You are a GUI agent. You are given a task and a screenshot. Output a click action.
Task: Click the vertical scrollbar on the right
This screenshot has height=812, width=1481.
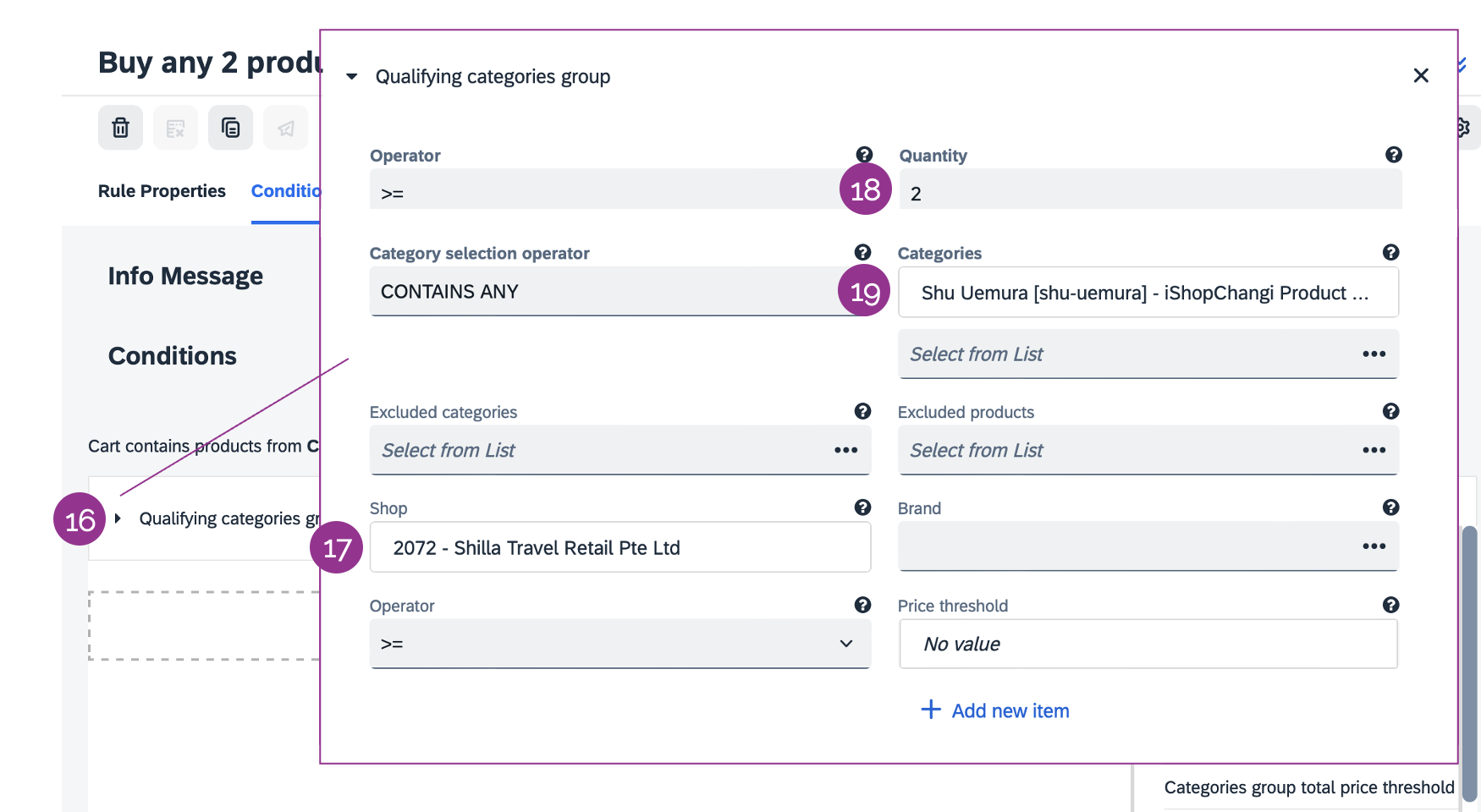(1470, 660)
